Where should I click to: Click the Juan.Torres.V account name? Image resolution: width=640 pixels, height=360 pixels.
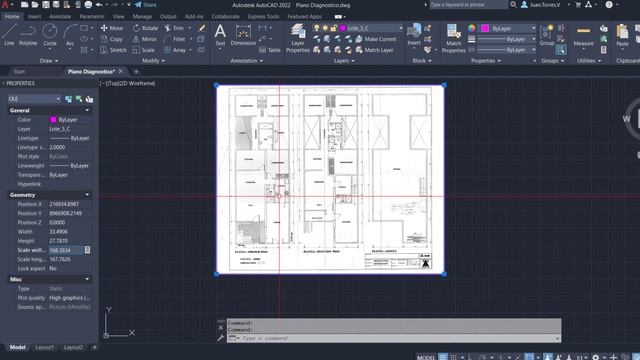(545, 5)
